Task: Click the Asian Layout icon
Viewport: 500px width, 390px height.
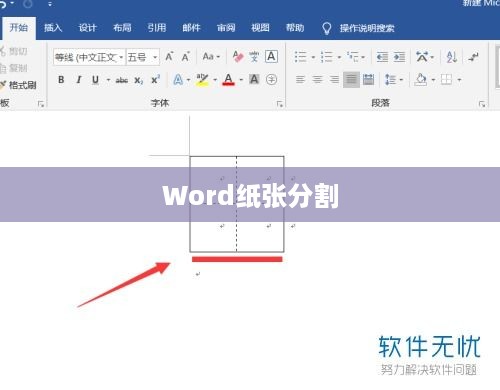Action: pos(422,57)
